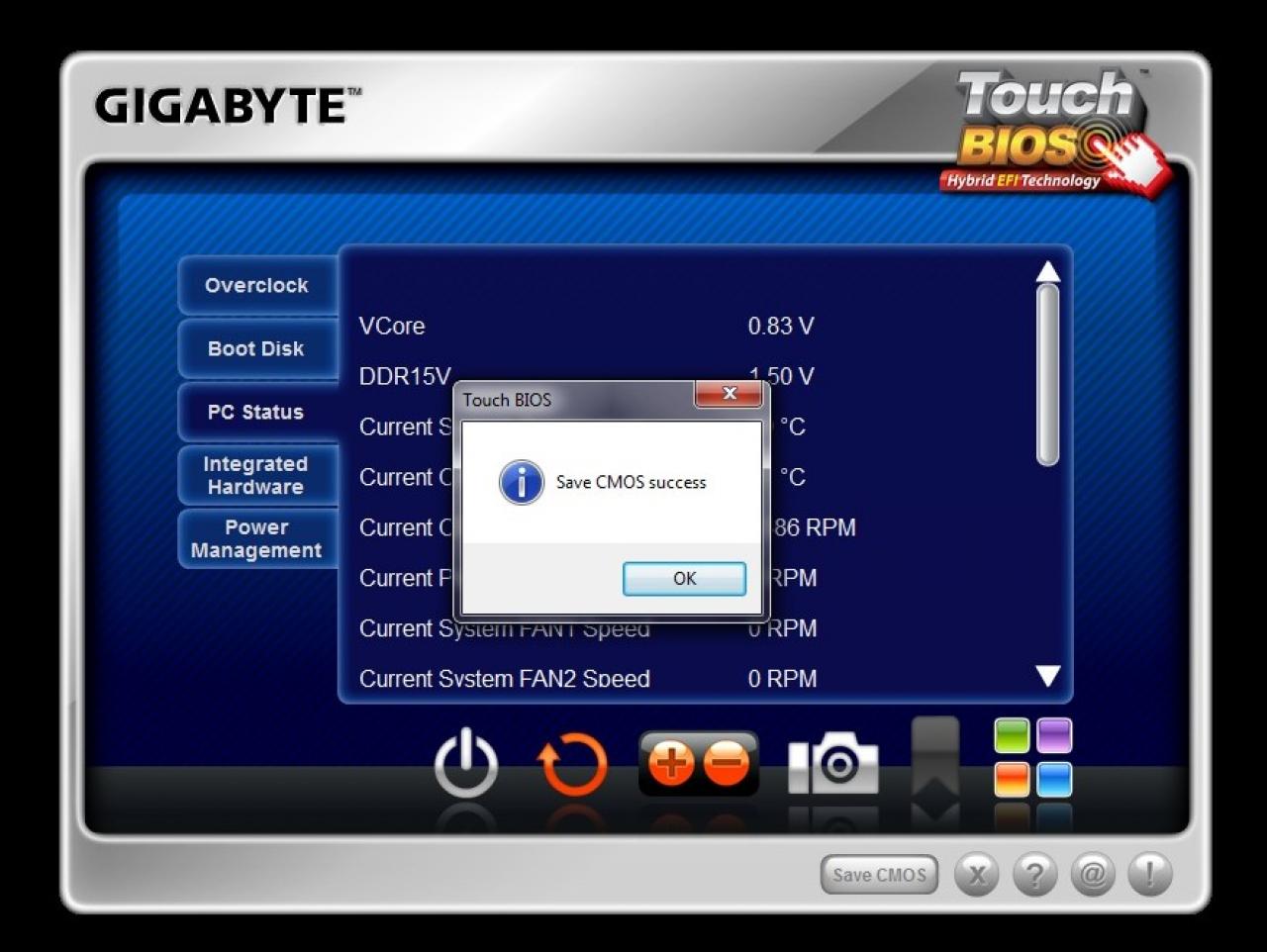Open help with the question mark button

[1034, 875]
